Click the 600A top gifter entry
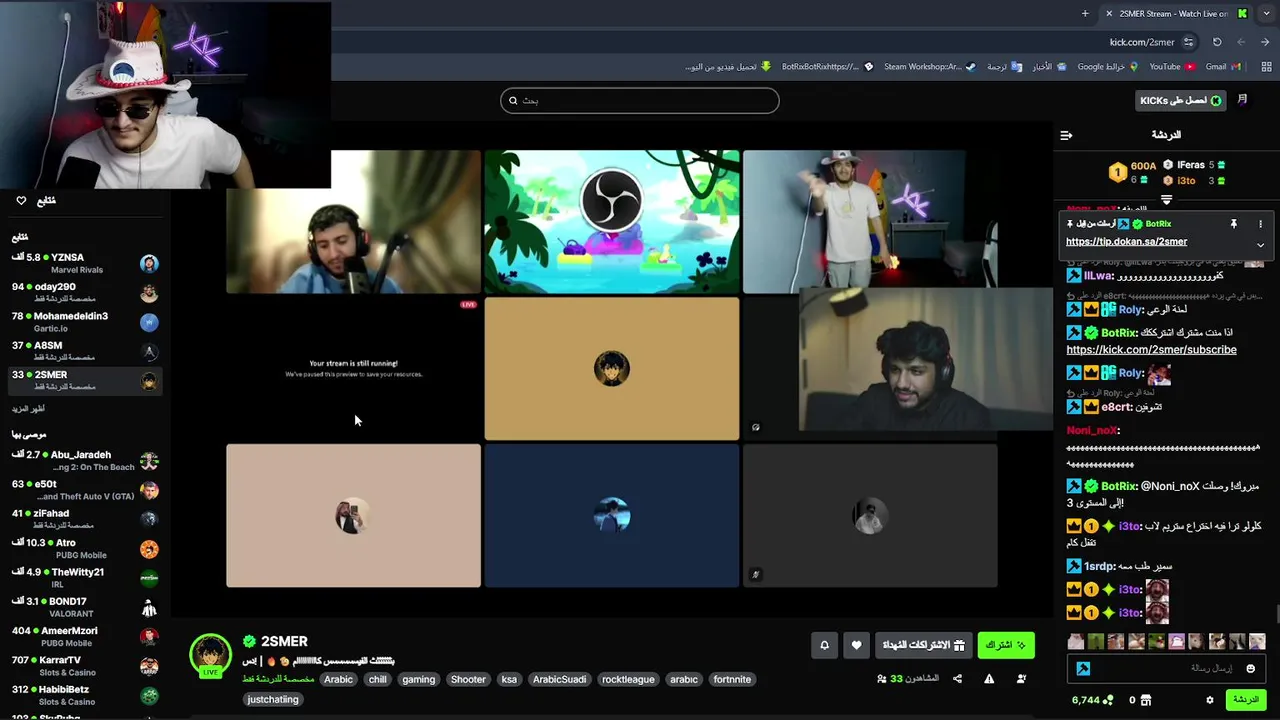The width and height of the screenshot is (1280, 720). 1133,172
